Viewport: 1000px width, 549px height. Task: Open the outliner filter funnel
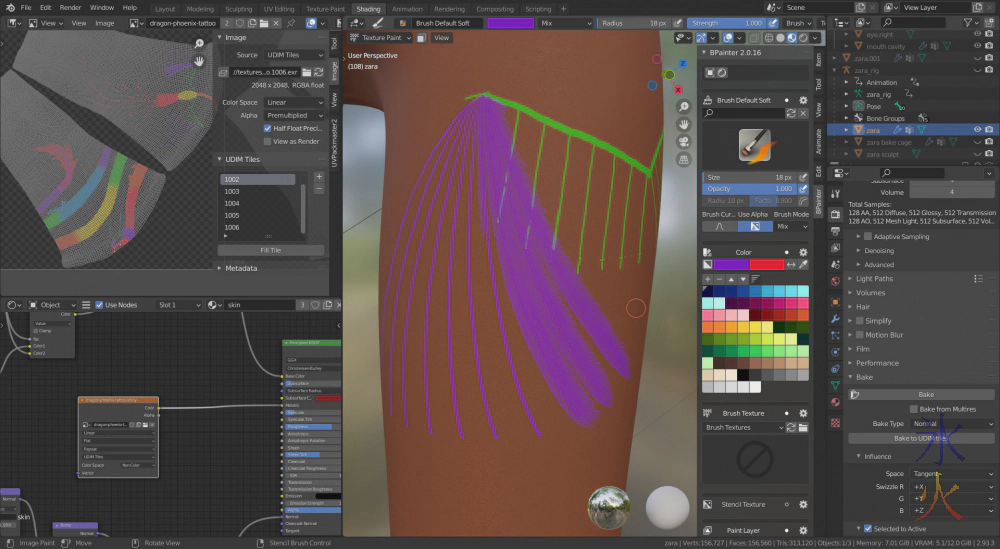968,22
